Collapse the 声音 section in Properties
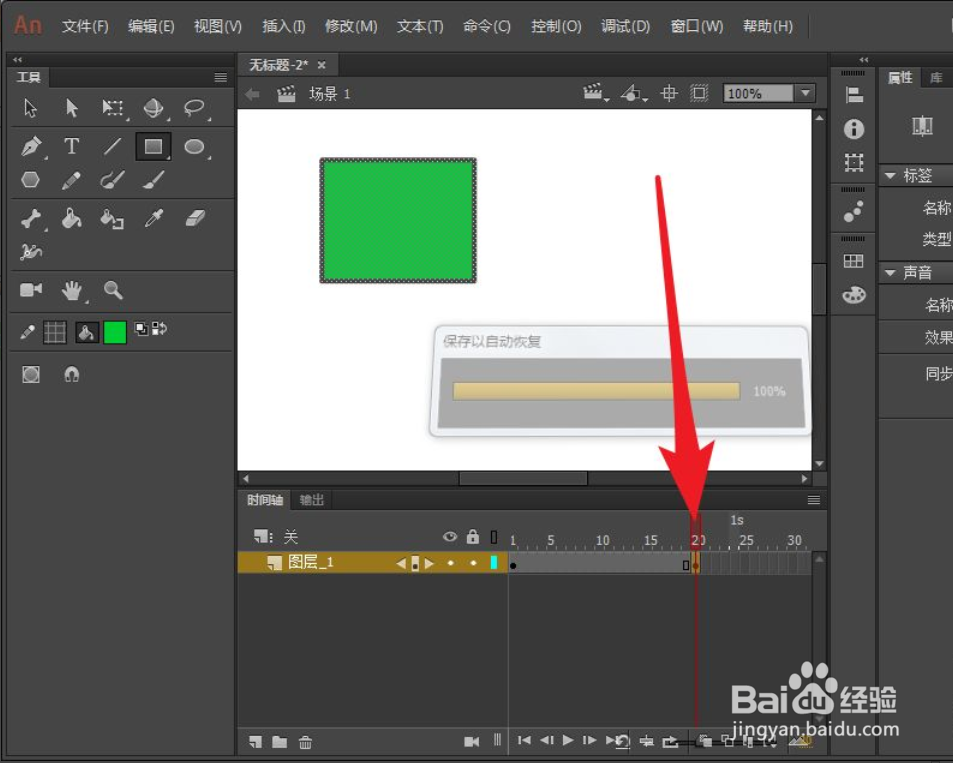Image resolution: width=953 pixels, height=763 pixels. (x=891, y=272)
